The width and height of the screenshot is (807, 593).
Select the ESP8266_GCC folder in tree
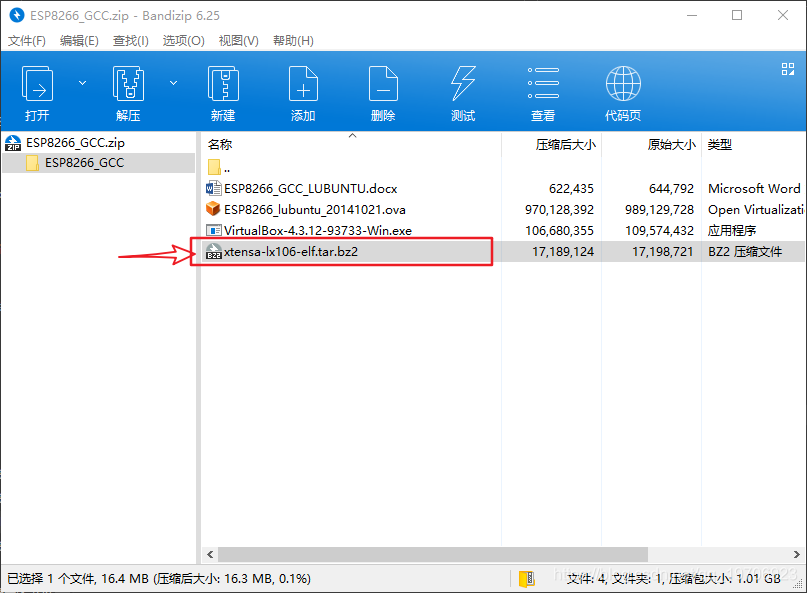[x=84, y=163]
